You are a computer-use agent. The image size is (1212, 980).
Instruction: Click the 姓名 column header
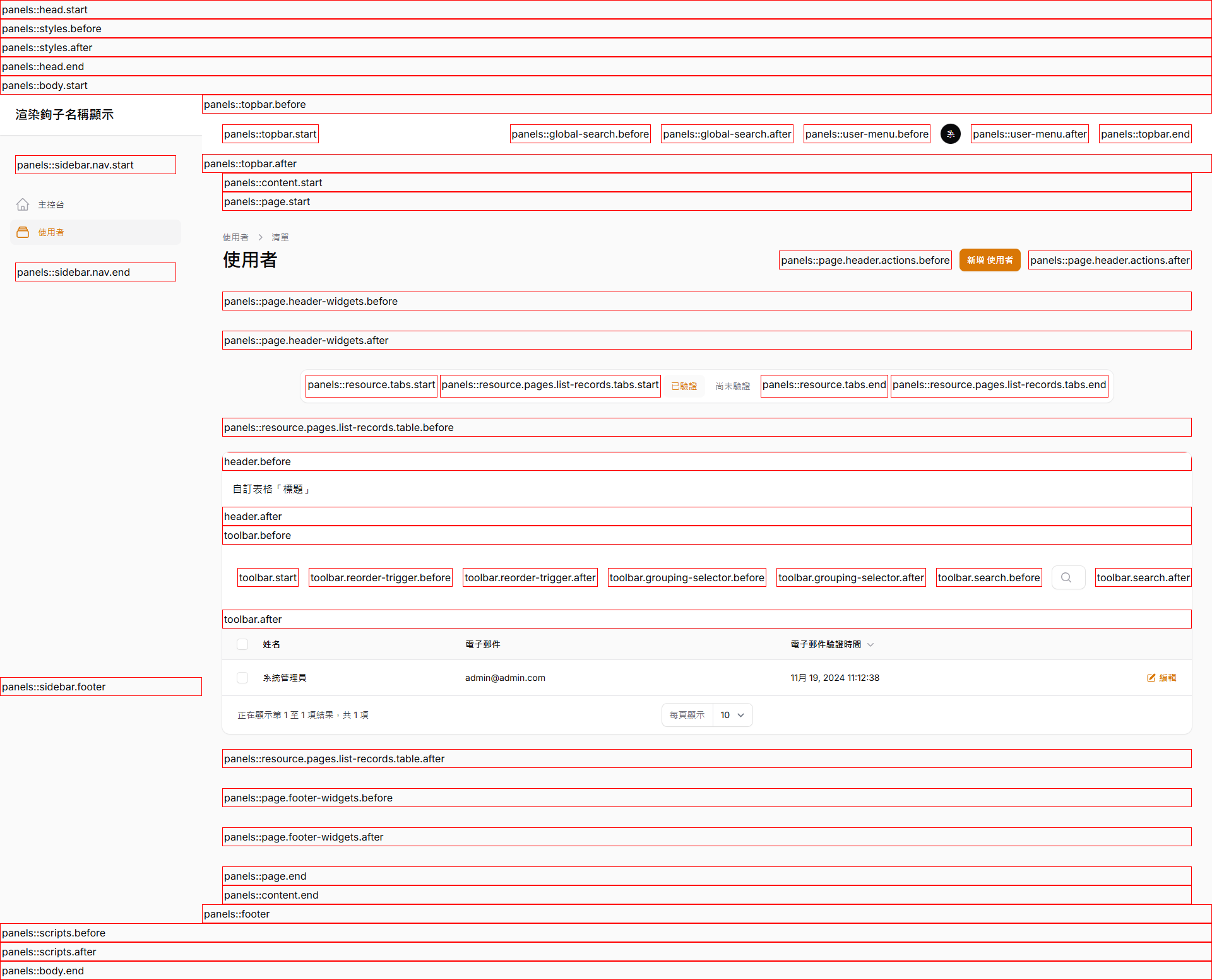[271, 644]
